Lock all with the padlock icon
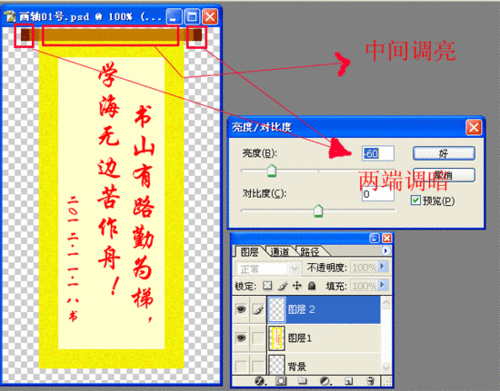 tap(312, 286)
